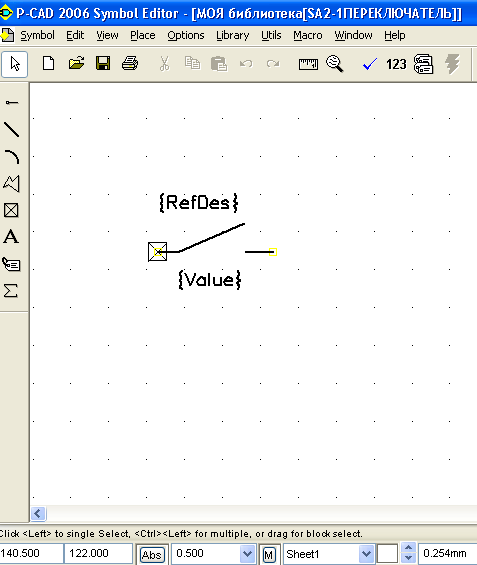This screenshot has height=565, width=477.
Task: Open the Symbol menu
Action: 37,35
